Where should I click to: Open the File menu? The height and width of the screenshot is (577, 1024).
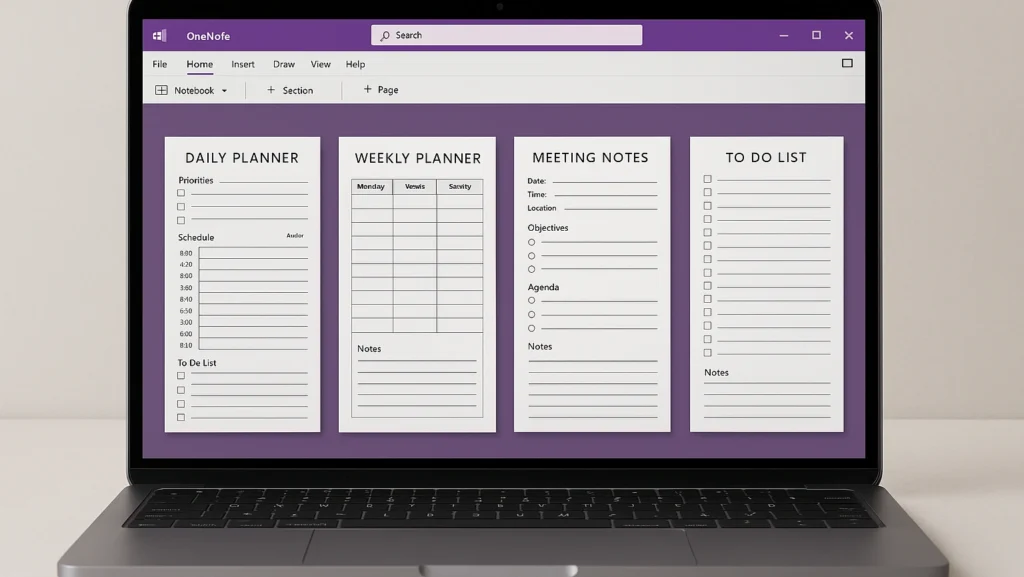pos(159,64)
